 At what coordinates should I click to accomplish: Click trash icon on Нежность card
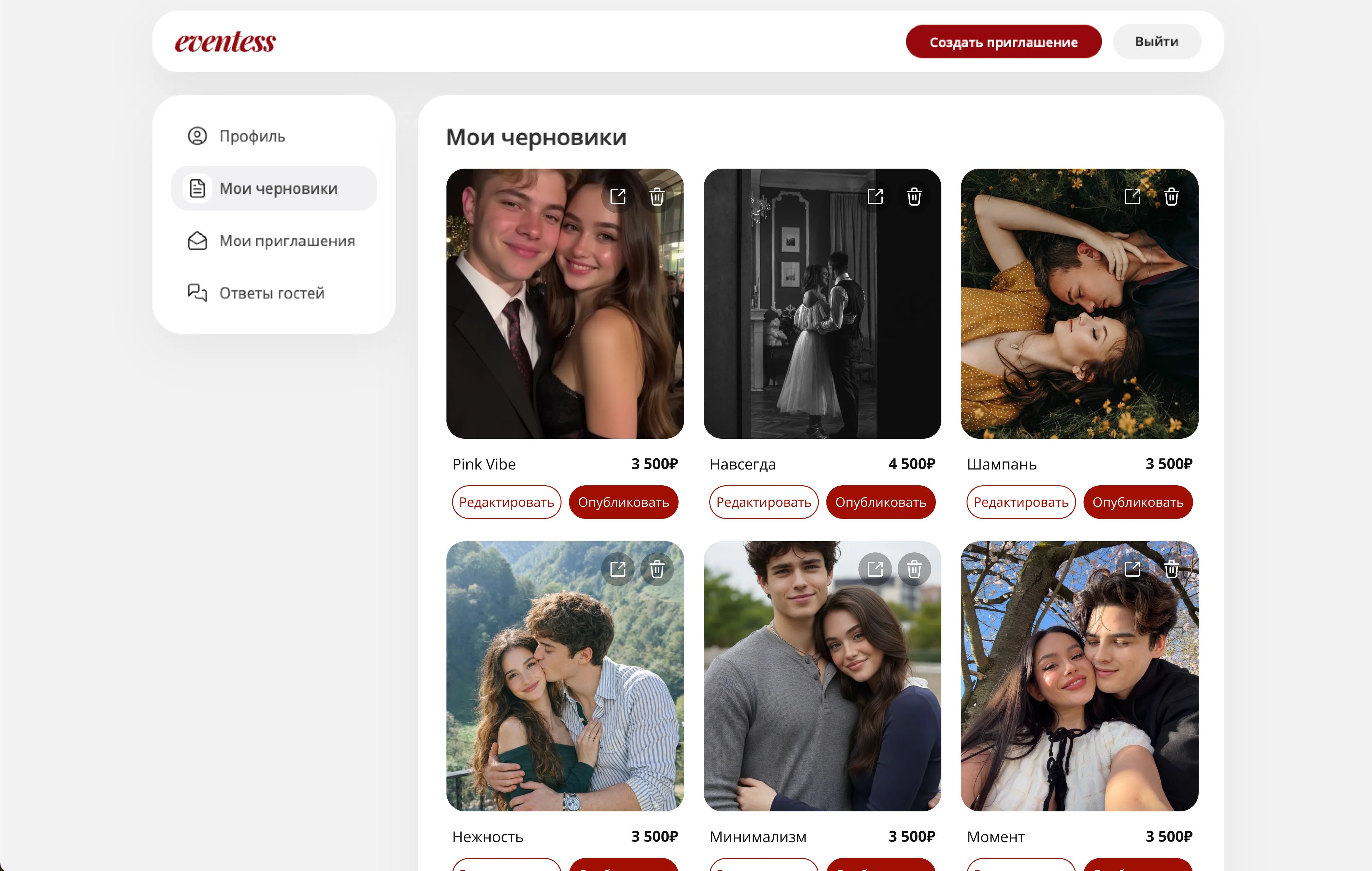[657, 569]
